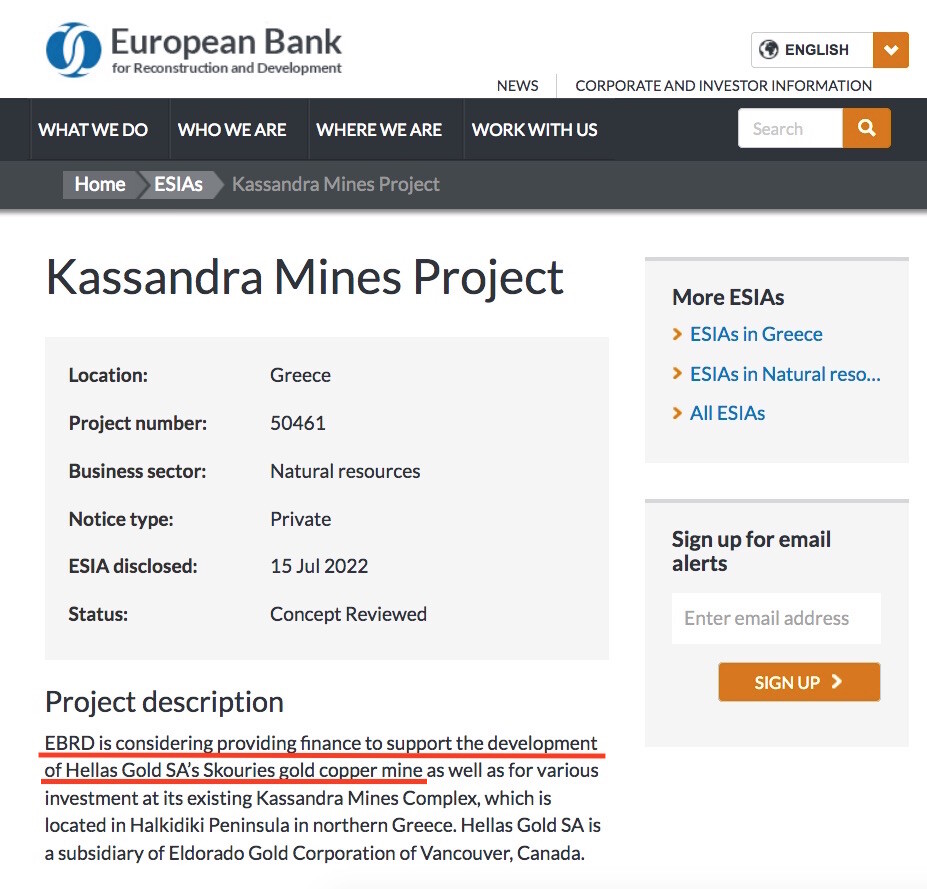This screenshot has width=927, height=889.
Task: Click the arrow inside SIGN UP button
Action: pos(837,682)
